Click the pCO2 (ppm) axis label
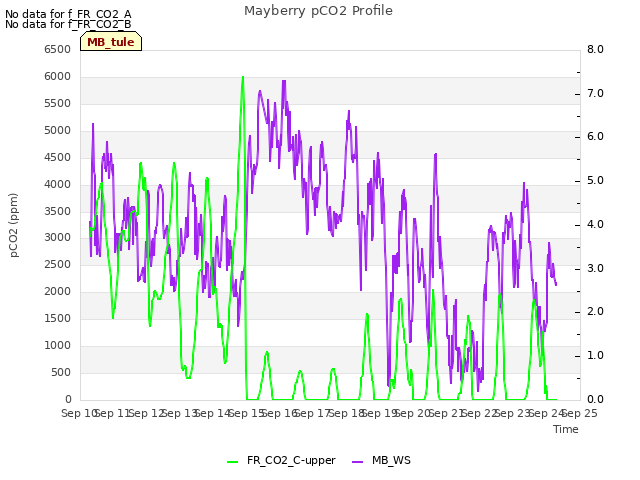The image size is (640, 480). tap(13, 225)
